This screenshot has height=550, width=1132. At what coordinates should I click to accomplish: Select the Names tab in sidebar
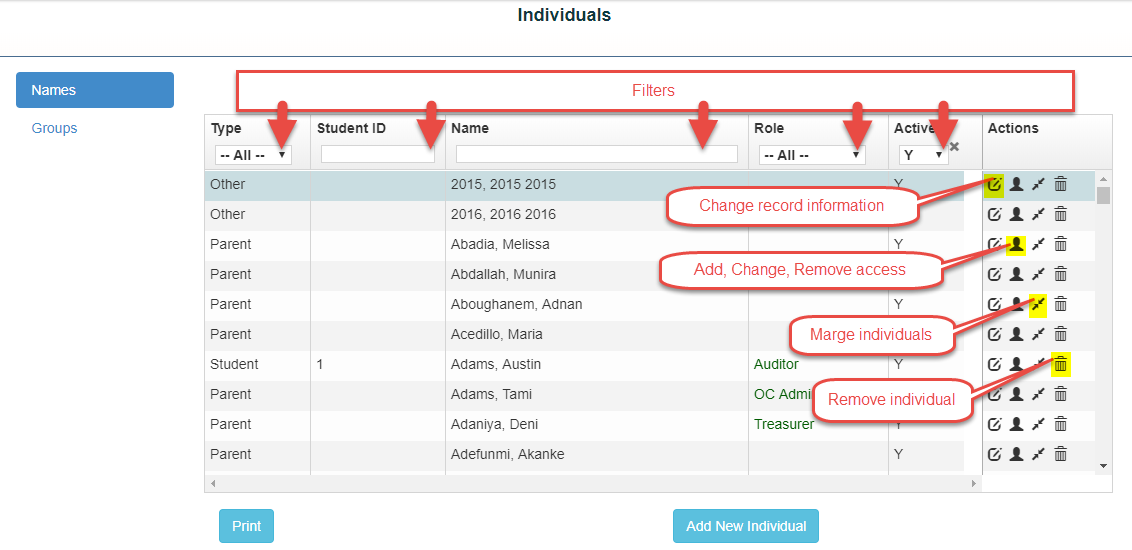coord(95,90)
